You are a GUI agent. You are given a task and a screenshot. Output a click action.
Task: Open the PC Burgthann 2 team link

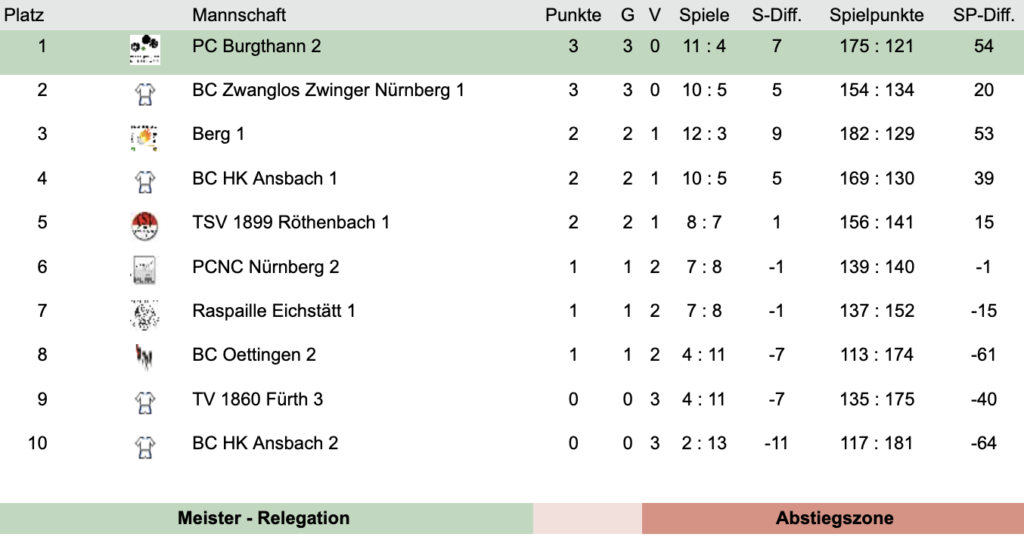coord(256,46)
